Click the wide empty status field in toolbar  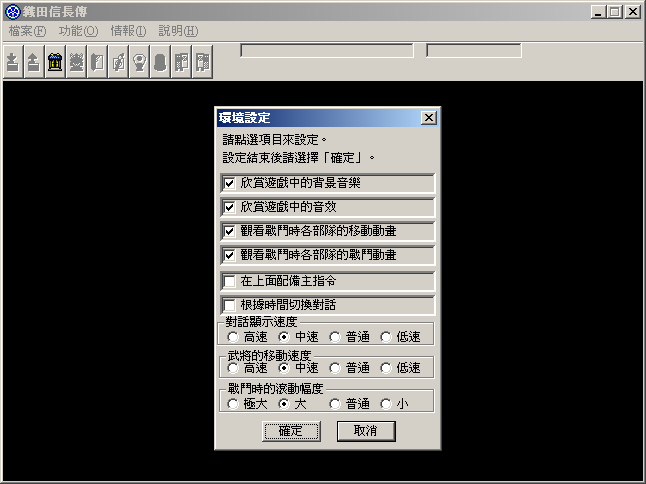tap(327, 51)
